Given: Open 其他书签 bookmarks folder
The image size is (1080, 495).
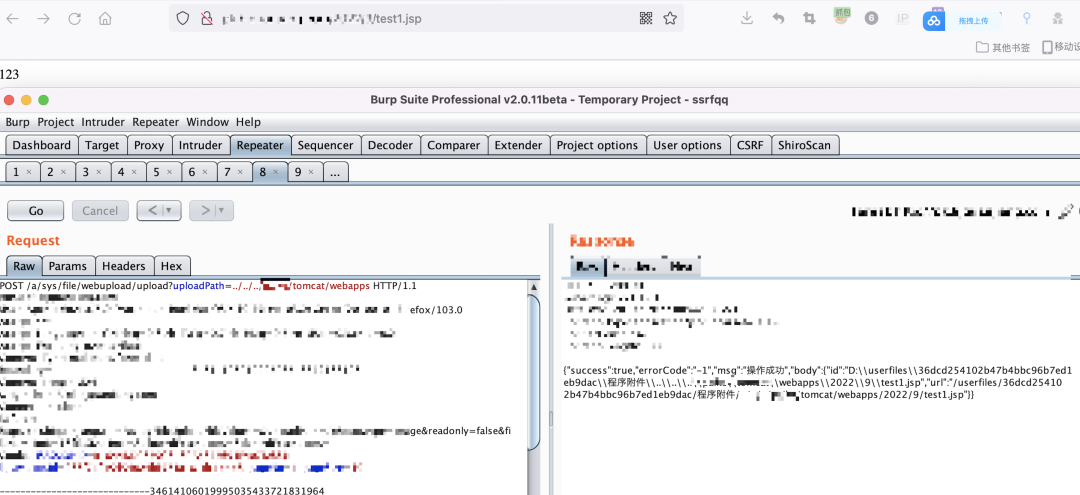Looking at the screenshot, I should pos(1004,48).
